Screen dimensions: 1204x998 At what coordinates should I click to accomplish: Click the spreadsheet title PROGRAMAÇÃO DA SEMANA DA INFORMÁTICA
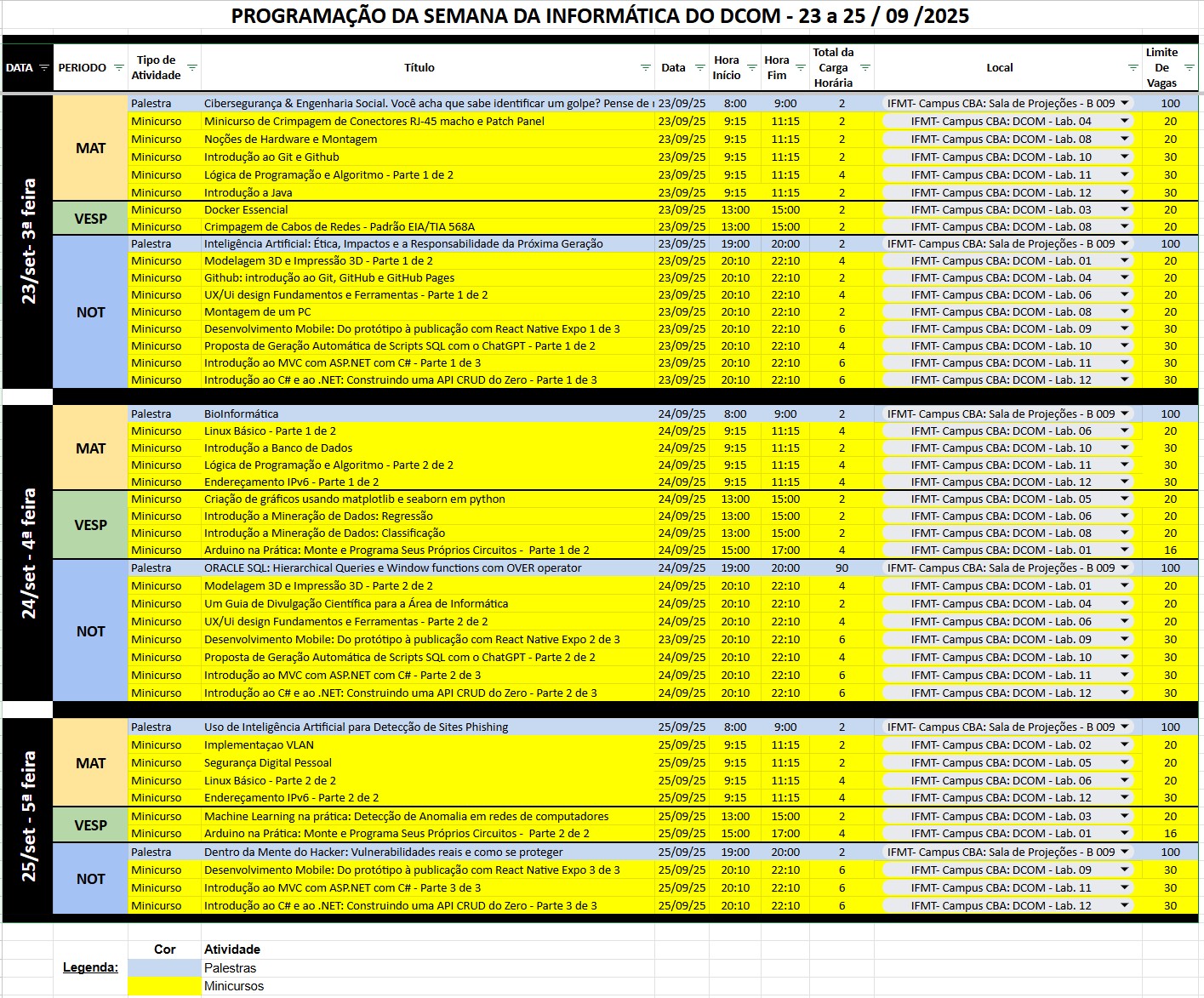click(600, 16)
